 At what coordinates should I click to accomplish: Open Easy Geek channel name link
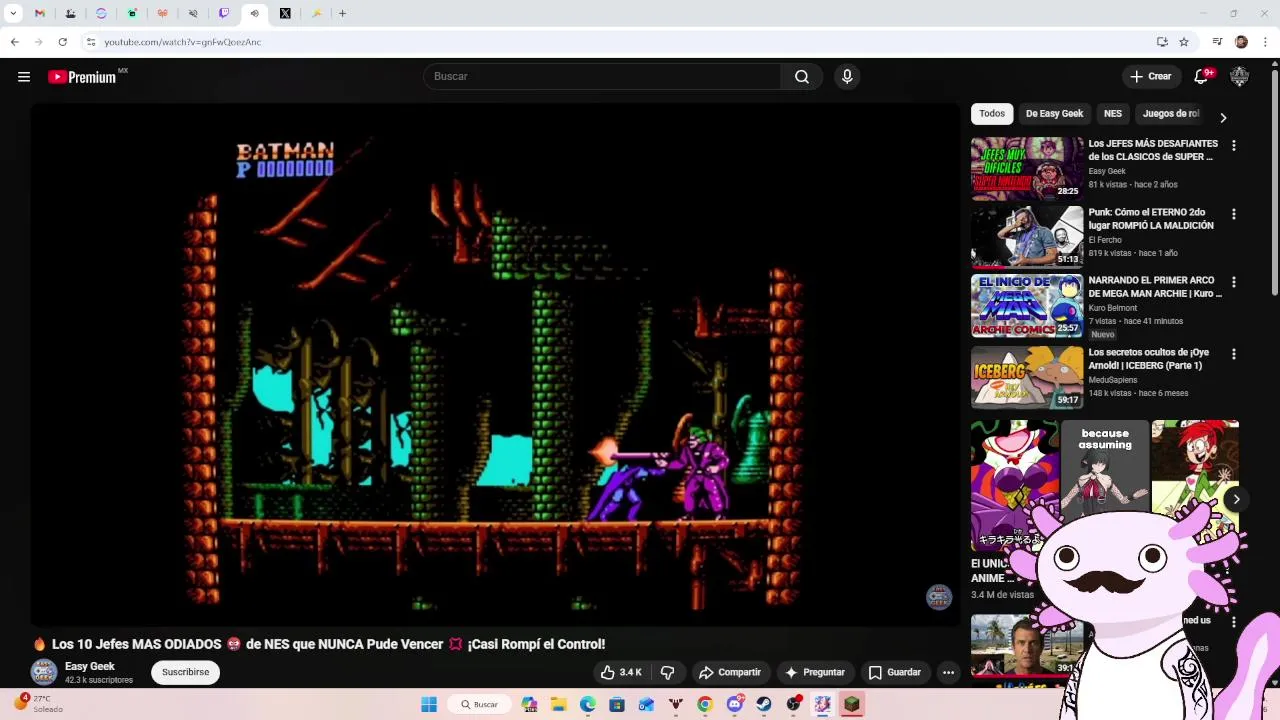pyautogui.click(x=90, y=666)
